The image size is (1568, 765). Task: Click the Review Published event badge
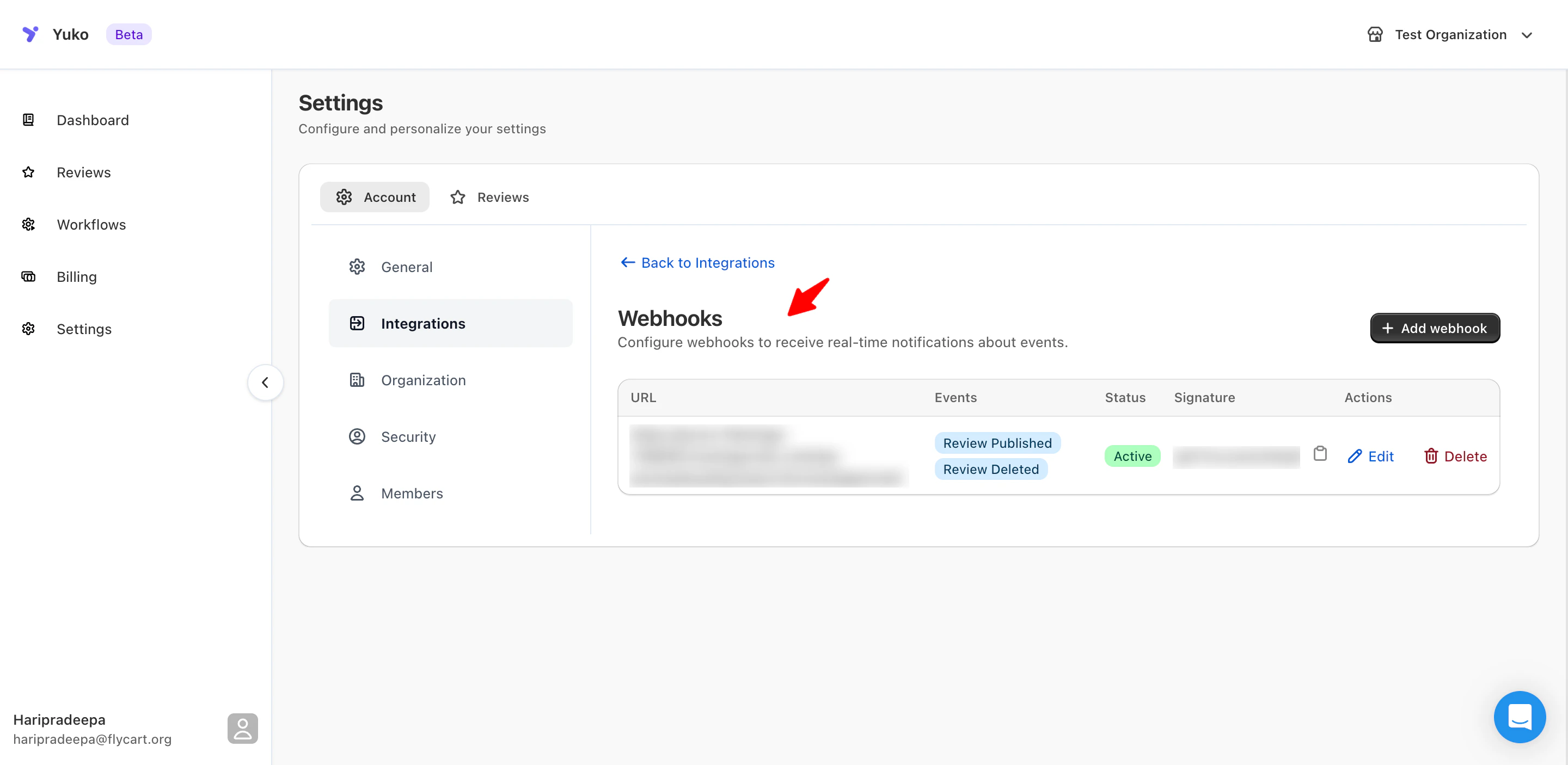pyautogui.click(x=997, y=443)
